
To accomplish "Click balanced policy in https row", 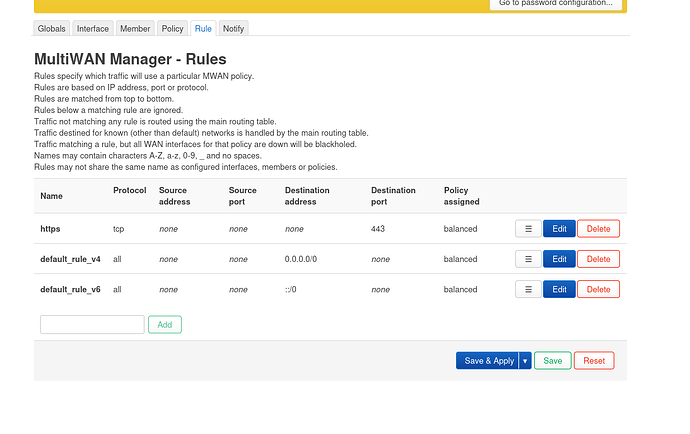I will pos(461,229).
